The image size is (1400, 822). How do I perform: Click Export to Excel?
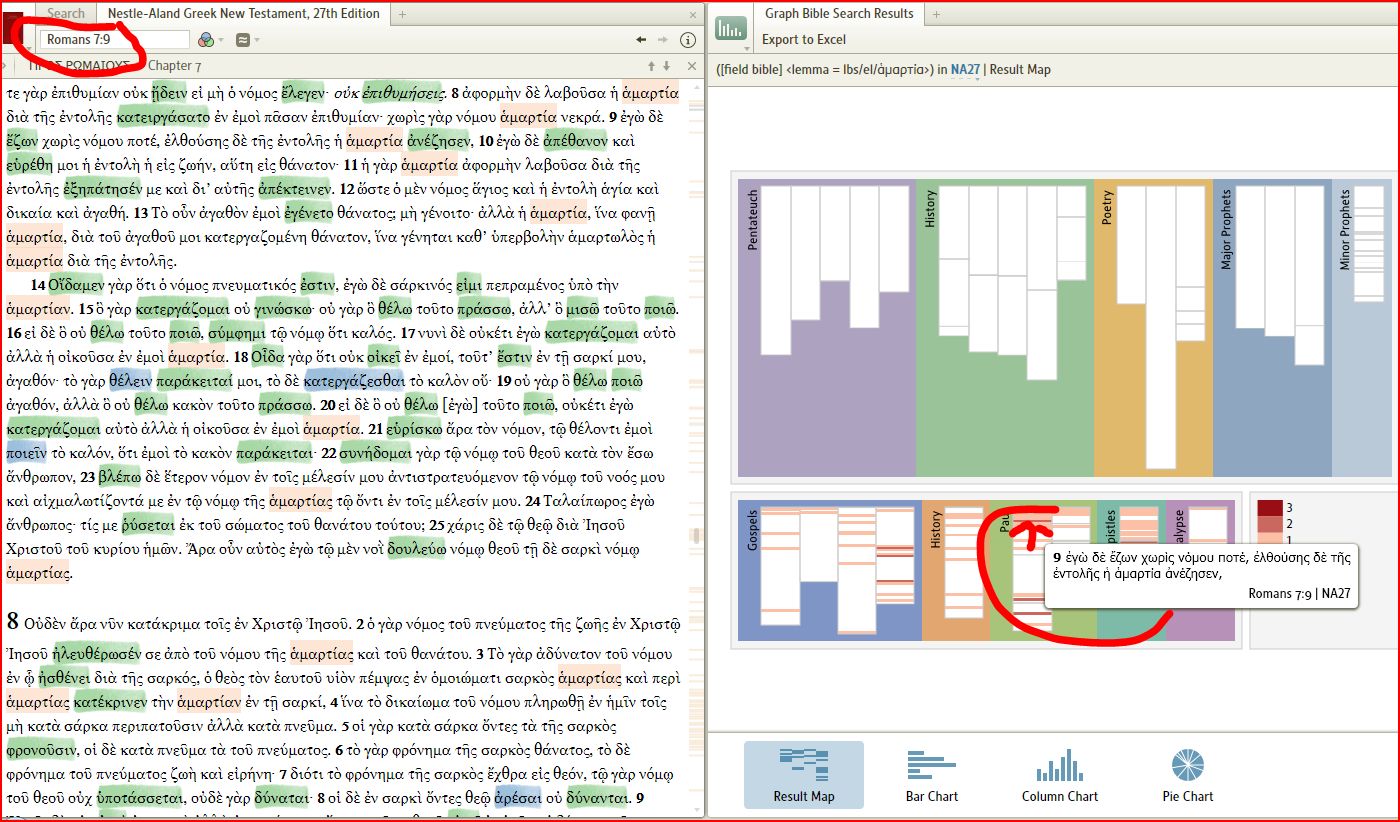click(804, 40)
